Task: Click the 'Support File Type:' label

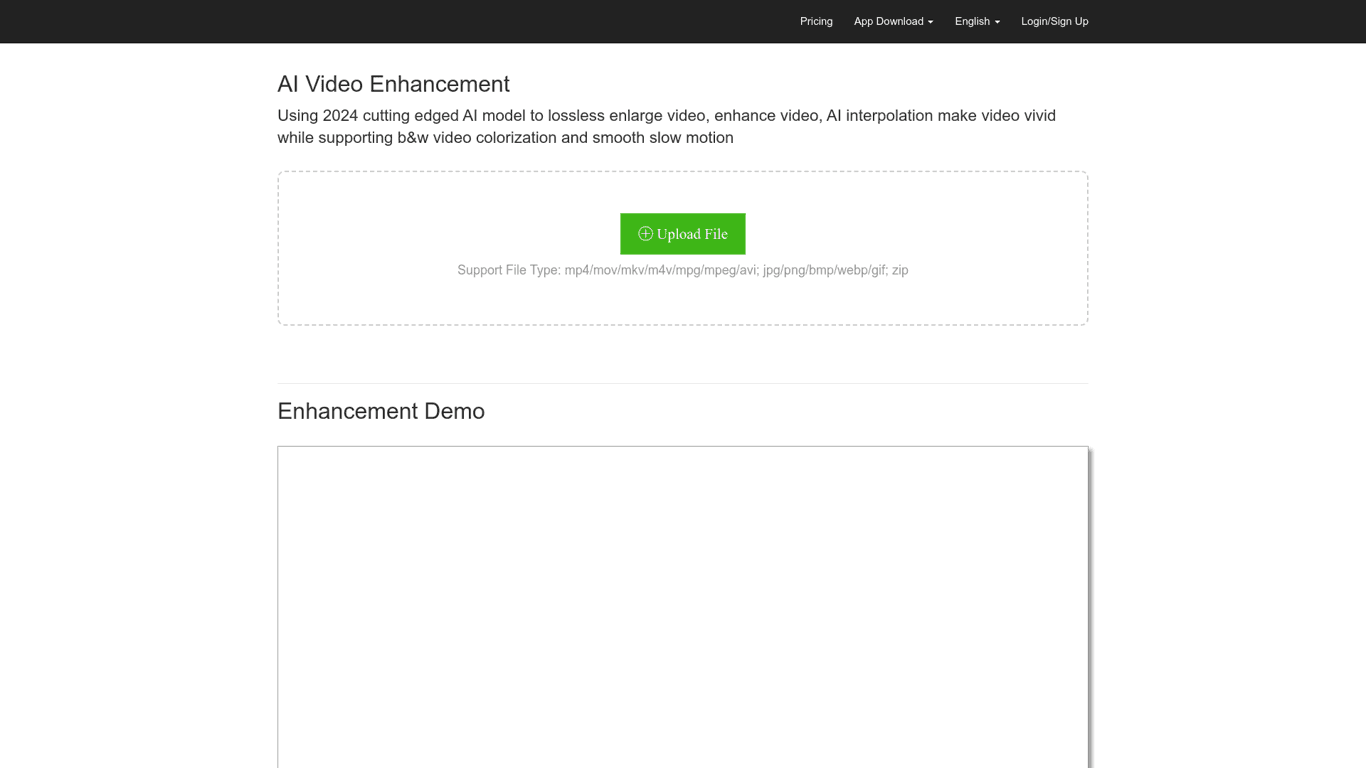Action: pos(508,270)
